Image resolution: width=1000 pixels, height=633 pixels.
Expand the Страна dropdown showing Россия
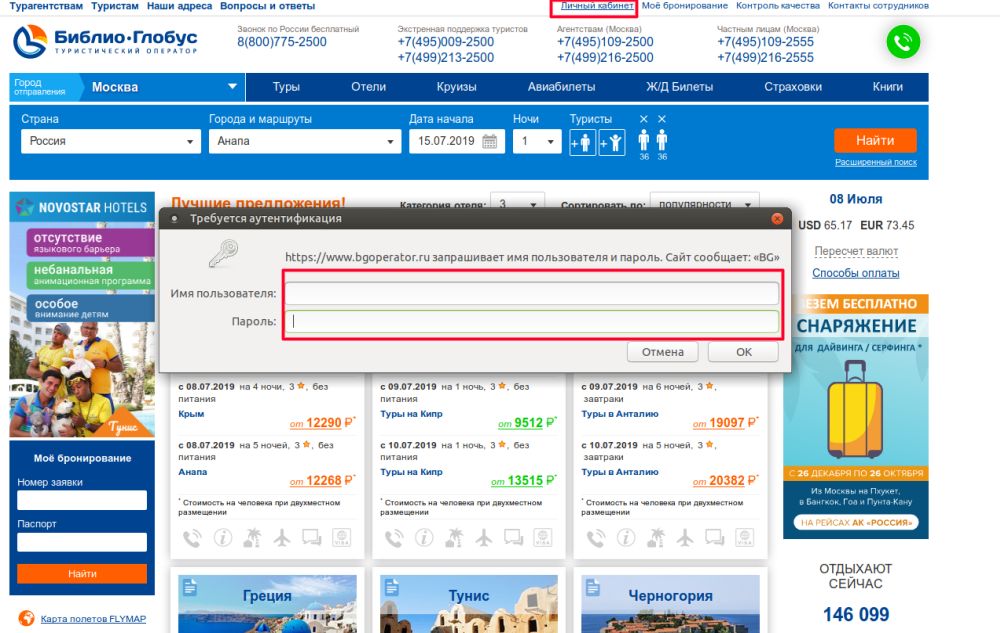tap(111, 142)
